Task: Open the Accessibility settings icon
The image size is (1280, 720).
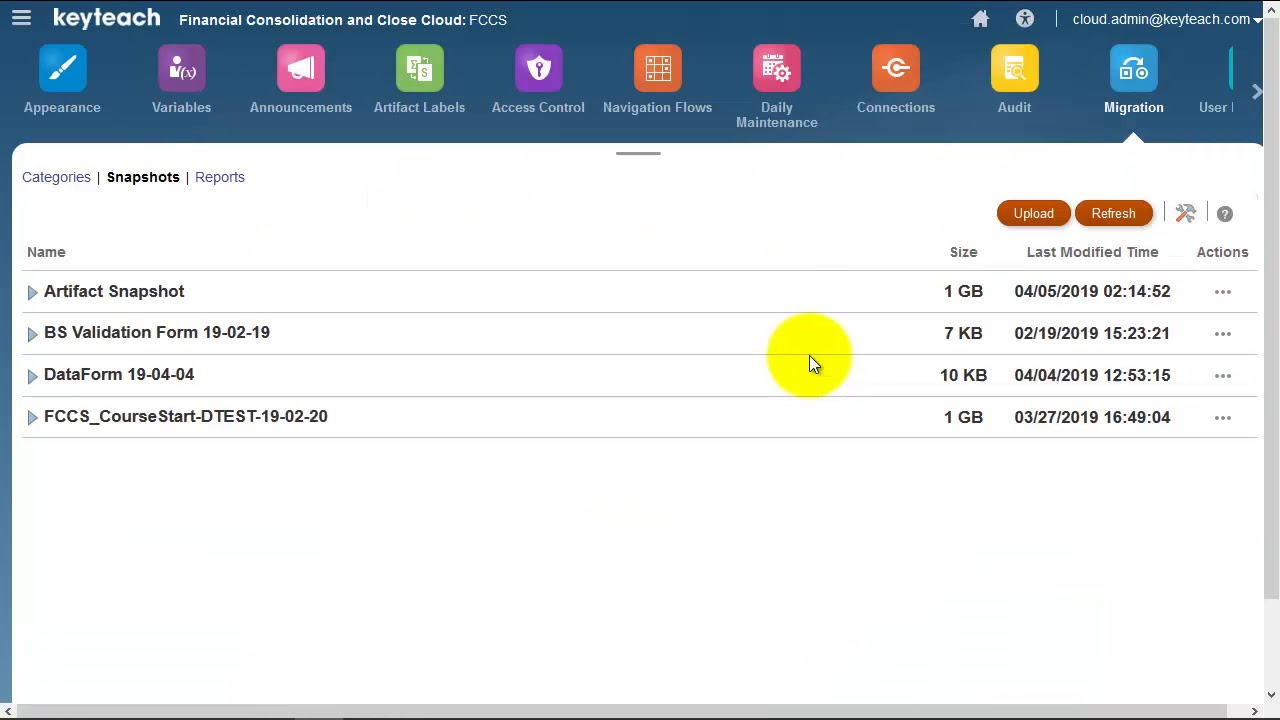Action: pos(1025,19)
